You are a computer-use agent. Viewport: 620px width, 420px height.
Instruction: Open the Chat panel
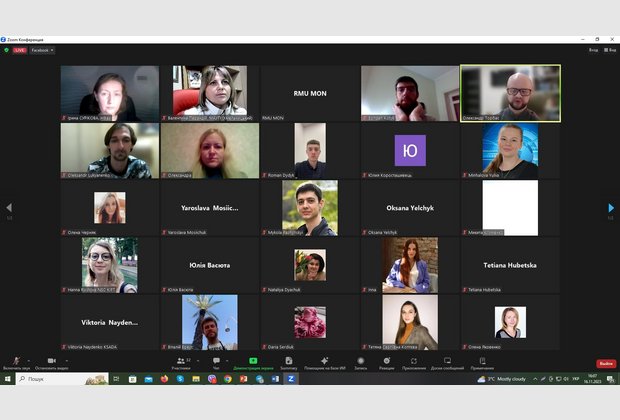(x=216, y=363)
